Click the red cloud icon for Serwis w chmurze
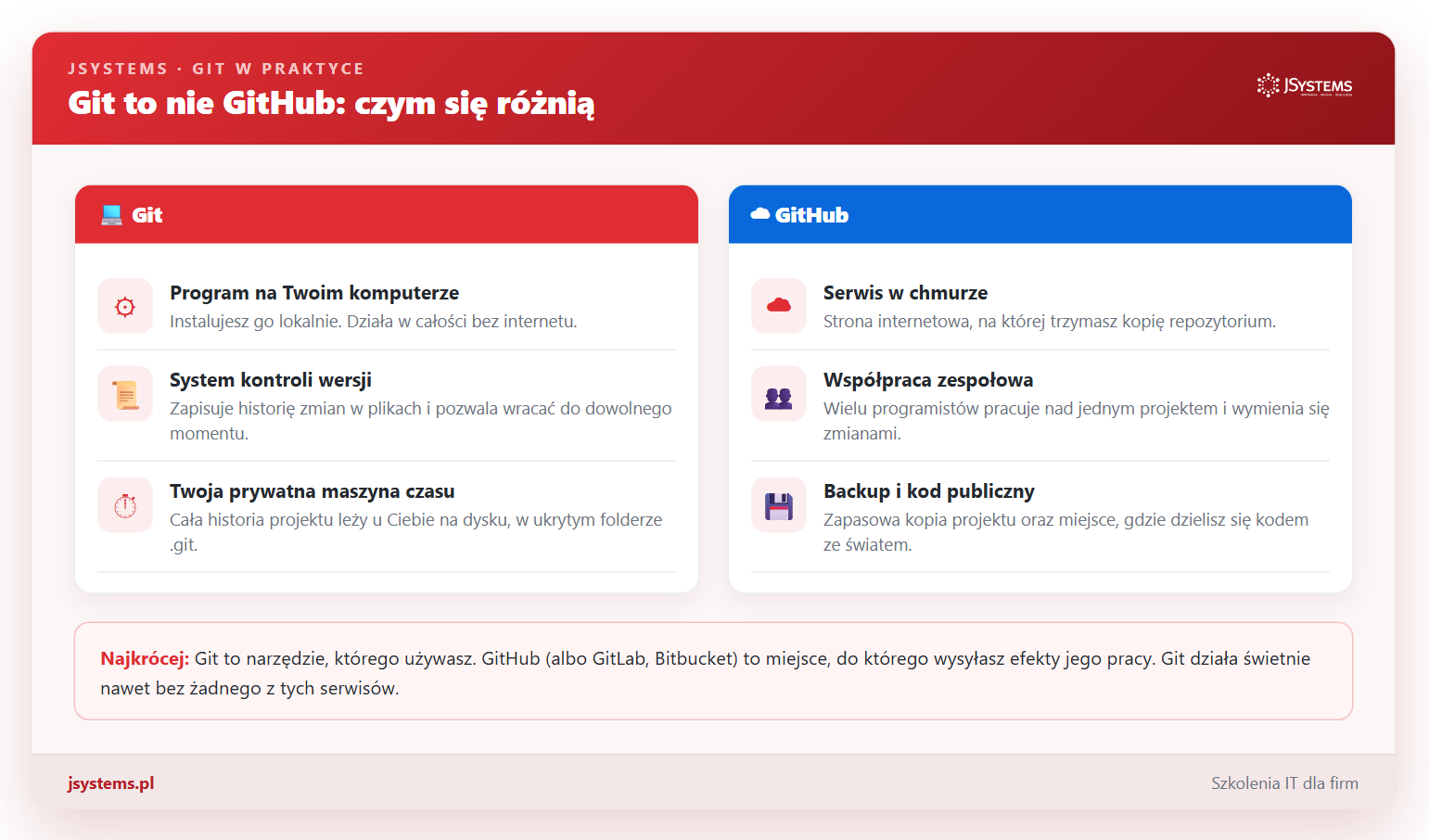The image size is (1429, 840). click(x=779, y=306)
